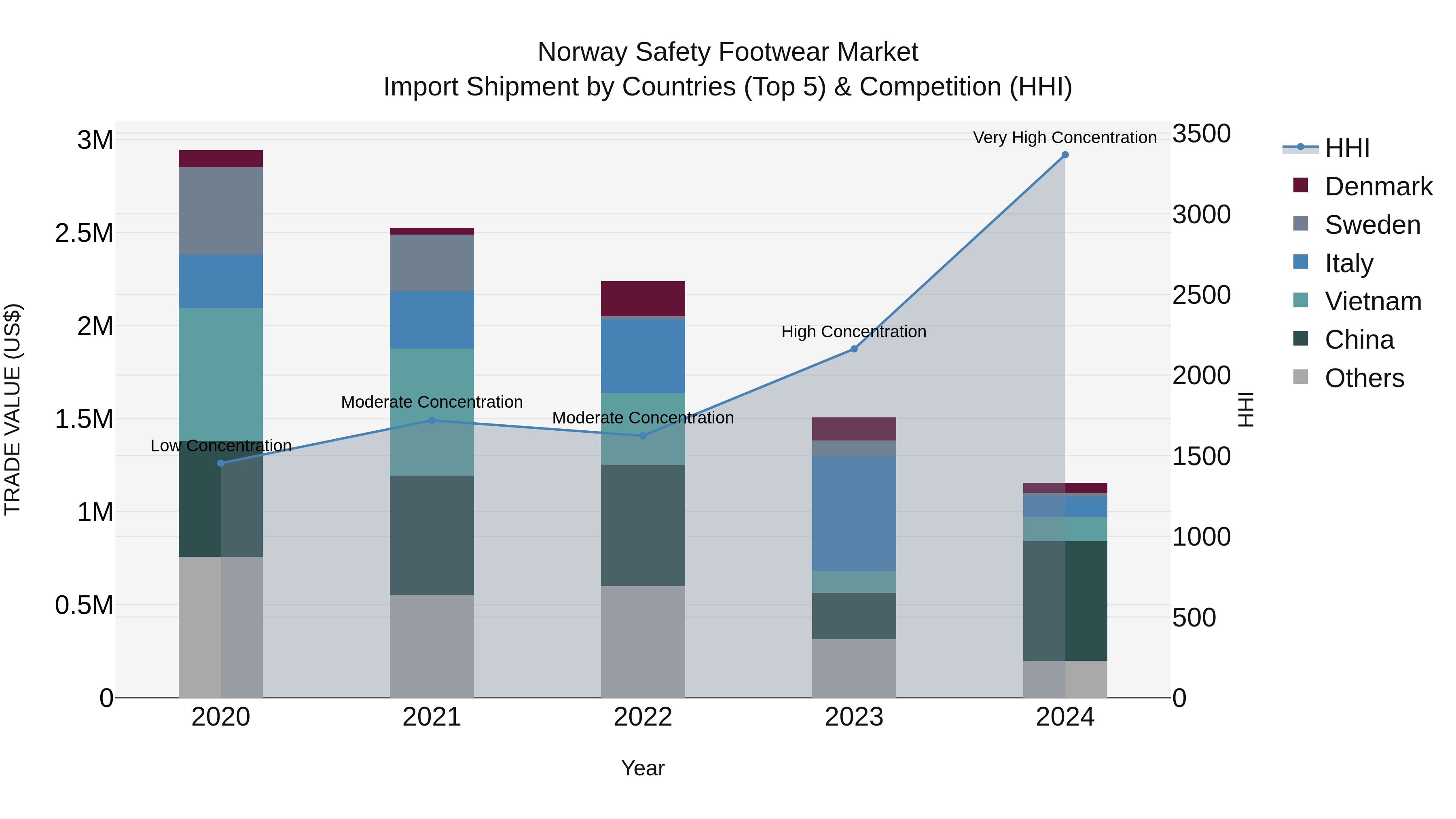Select the 2022 HHI data point

click(643, 436)
